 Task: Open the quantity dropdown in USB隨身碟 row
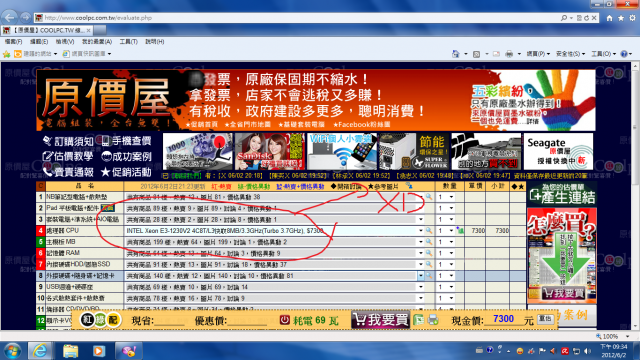click(451, 287)
